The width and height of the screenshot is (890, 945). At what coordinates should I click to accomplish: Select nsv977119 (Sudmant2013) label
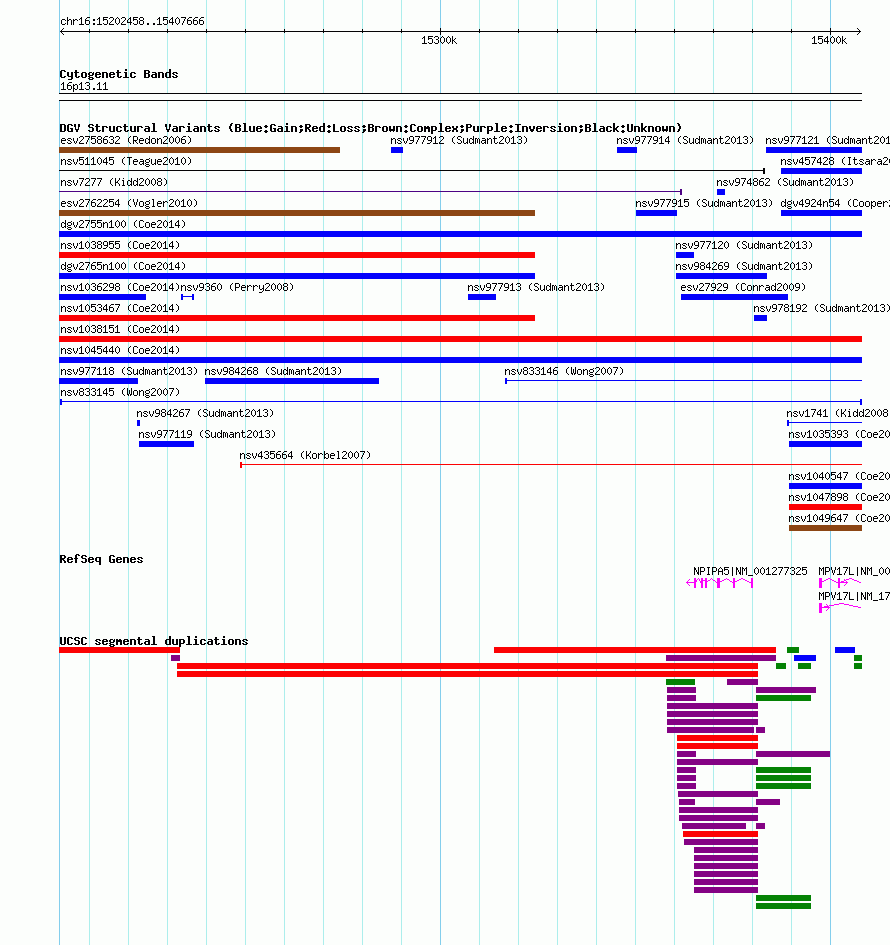click(x=207, y=435)
